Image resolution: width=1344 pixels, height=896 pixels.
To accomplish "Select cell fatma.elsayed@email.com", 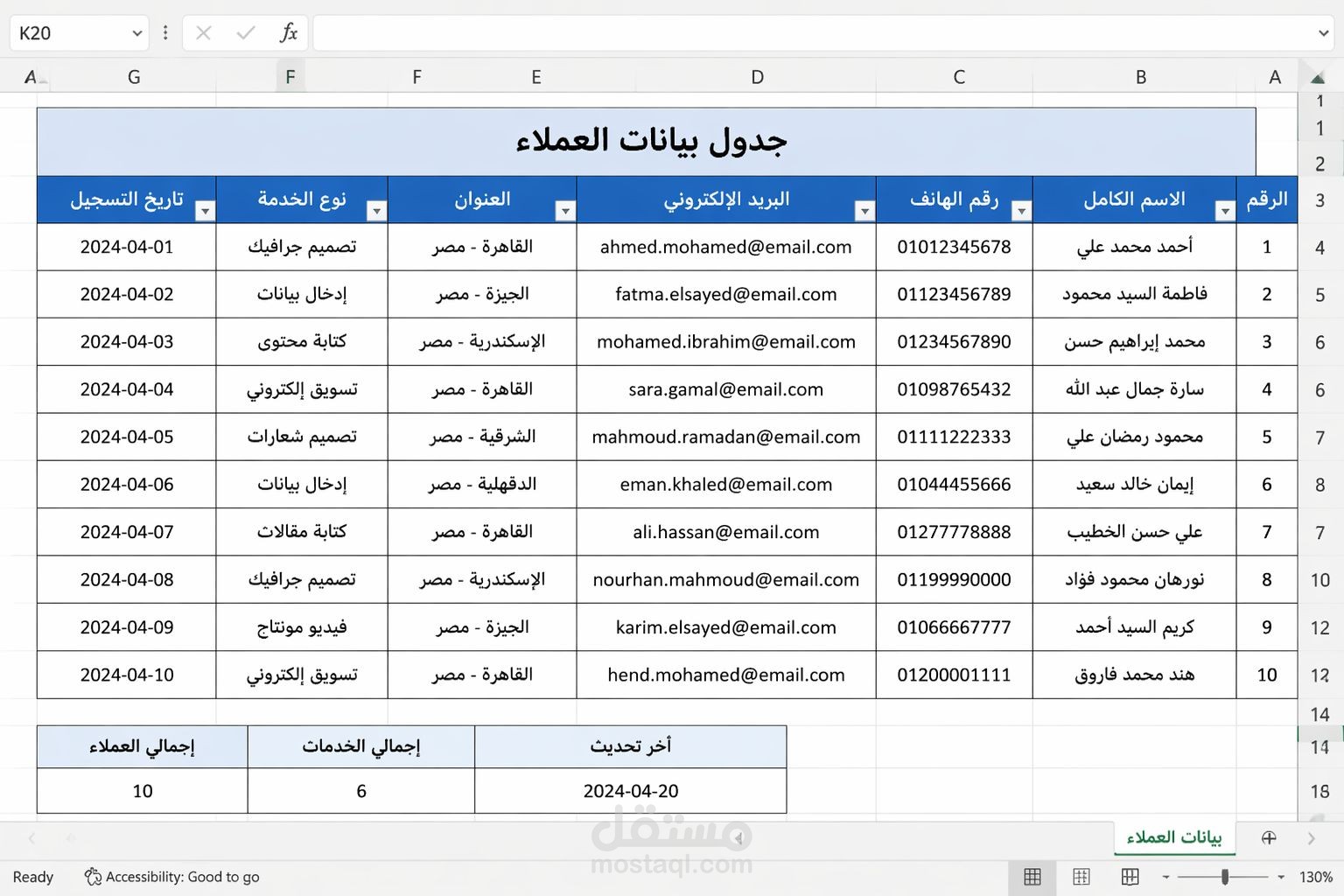I will (726, 294).
